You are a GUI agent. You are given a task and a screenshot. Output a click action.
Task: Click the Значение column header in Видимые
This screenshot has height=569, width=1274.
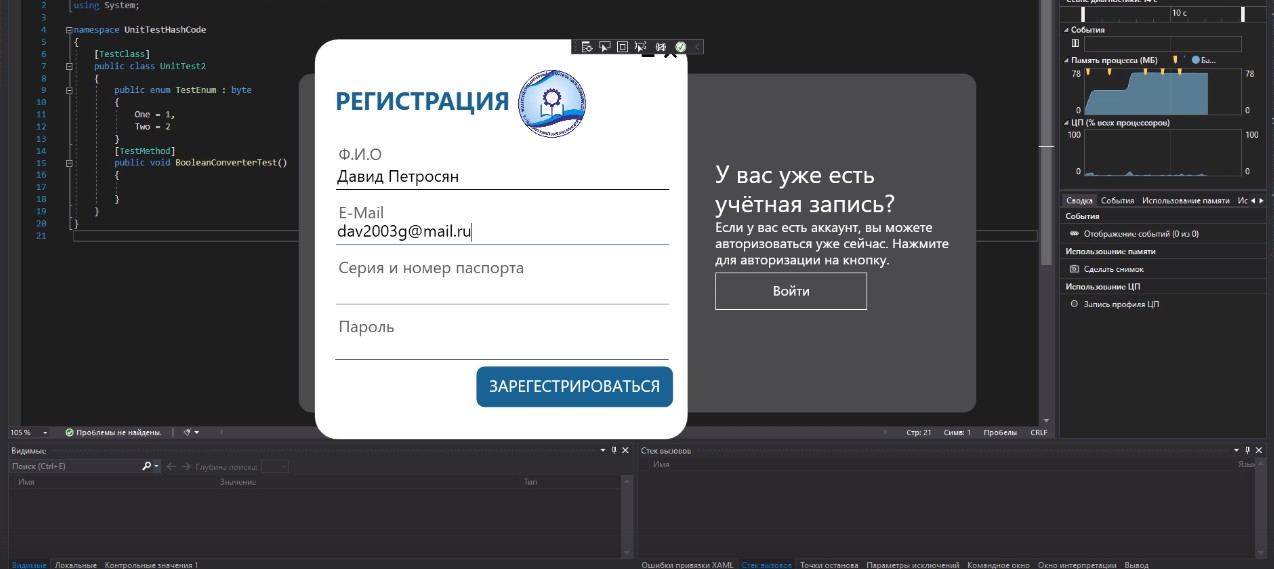(x=238, y=482)
